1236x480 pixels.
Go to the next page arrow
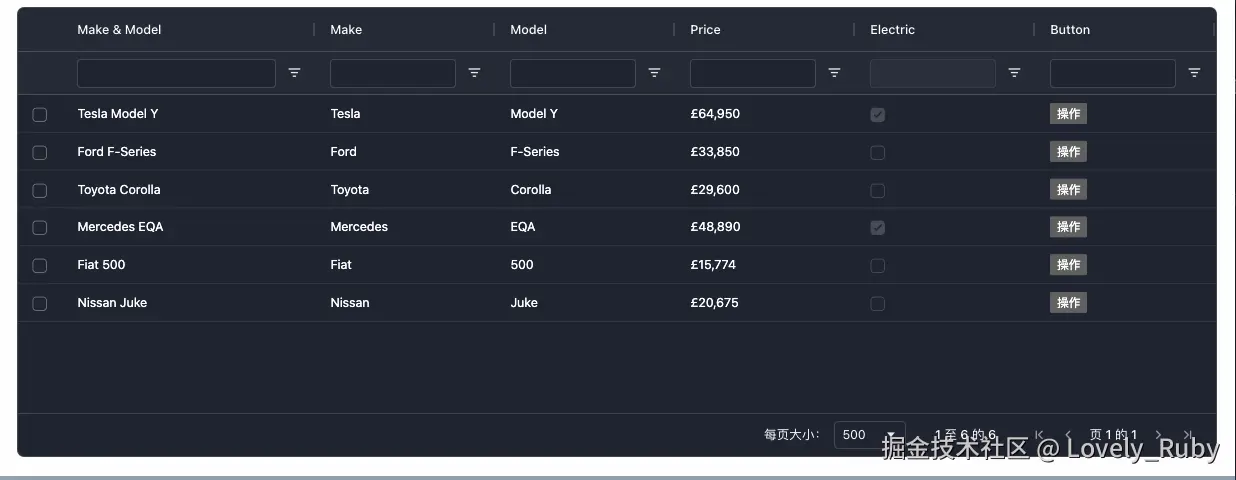[1159, 435]
